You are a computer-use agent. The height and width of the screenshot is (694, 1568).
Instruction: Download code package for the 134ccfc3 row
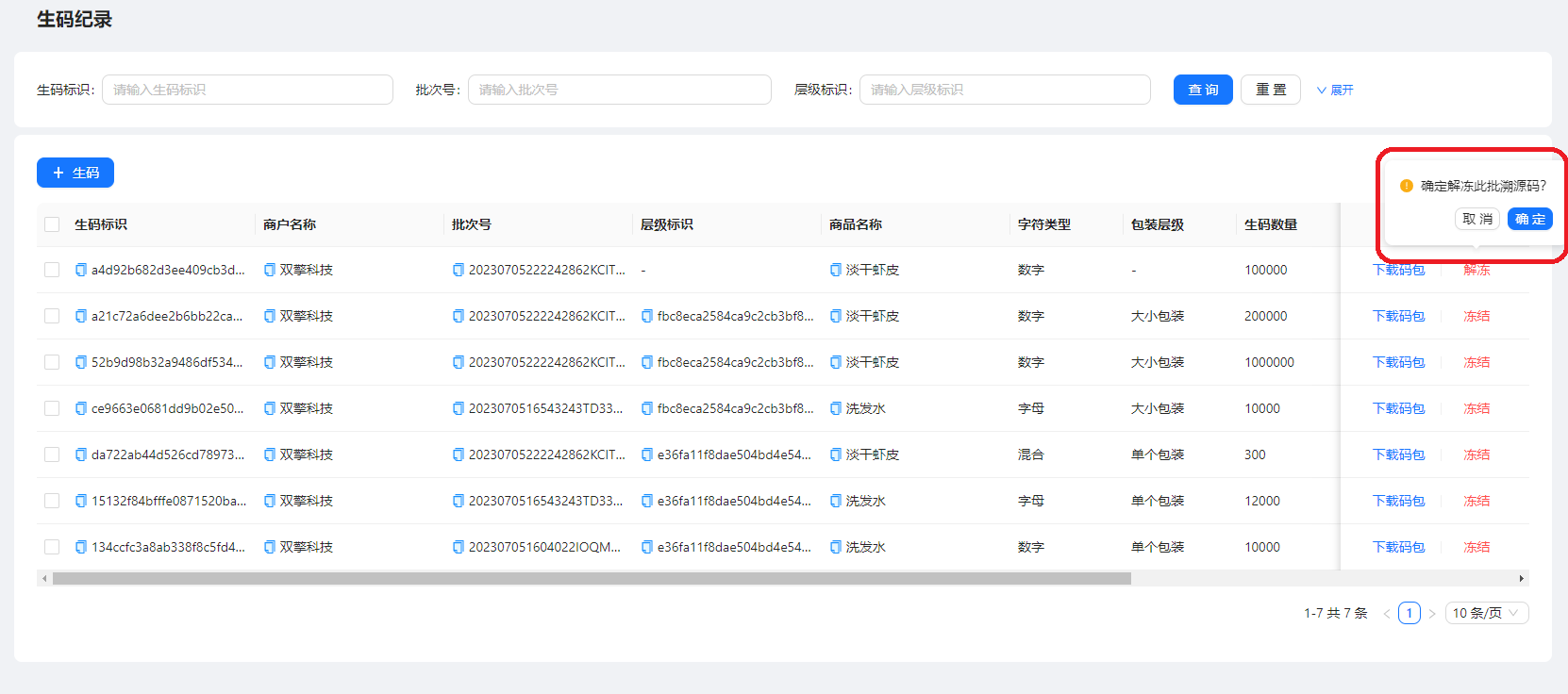coord(1398,547)
